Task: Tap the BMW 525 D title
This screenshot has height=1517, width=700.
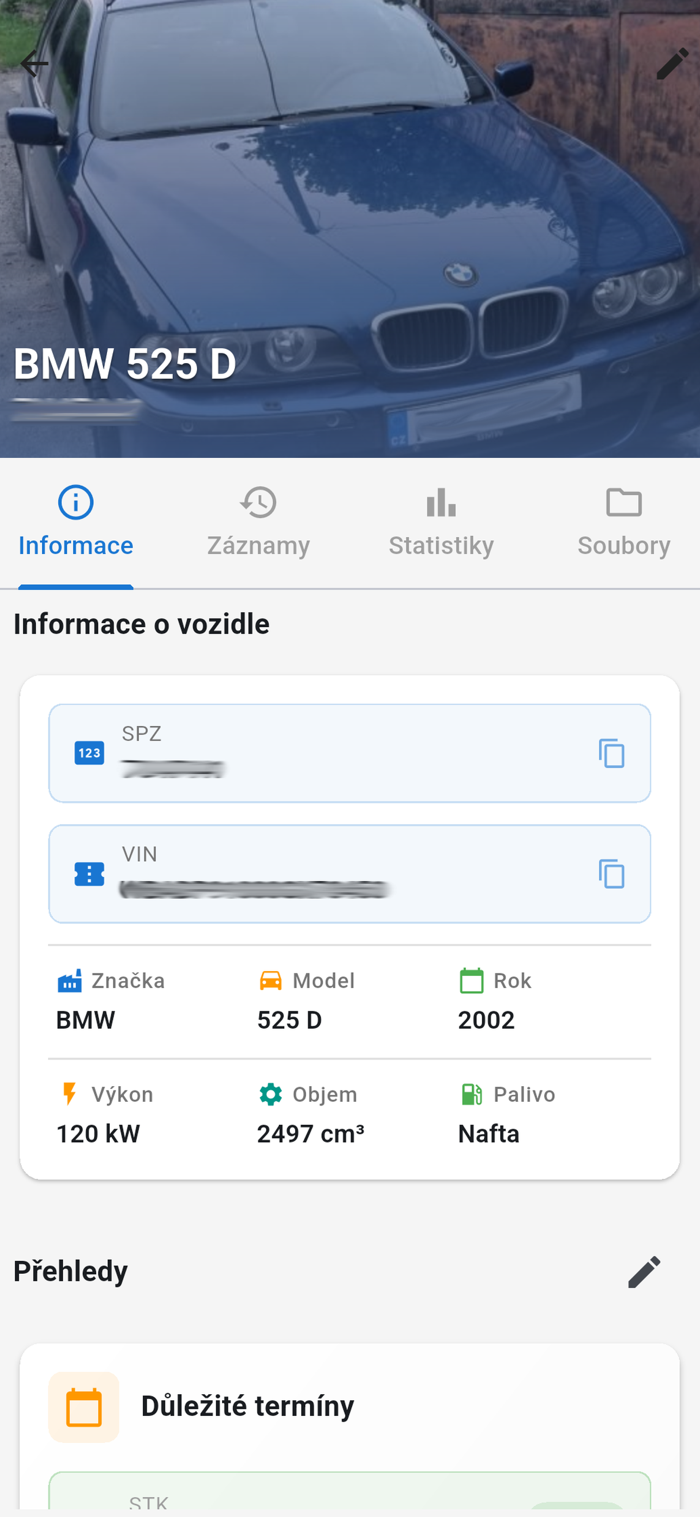Action: 125,364
